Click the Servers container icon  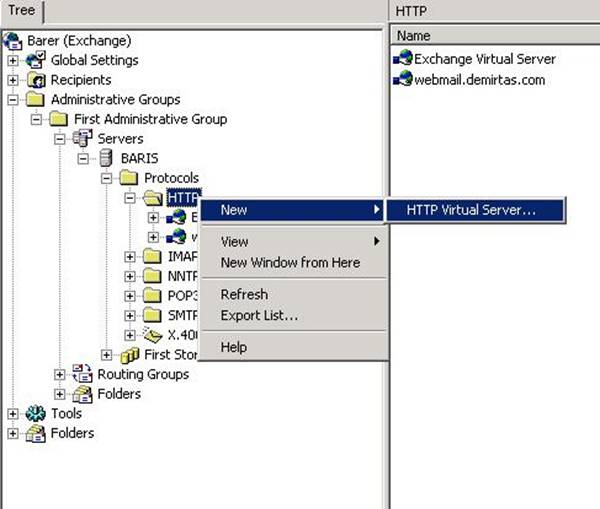point(83,138)
